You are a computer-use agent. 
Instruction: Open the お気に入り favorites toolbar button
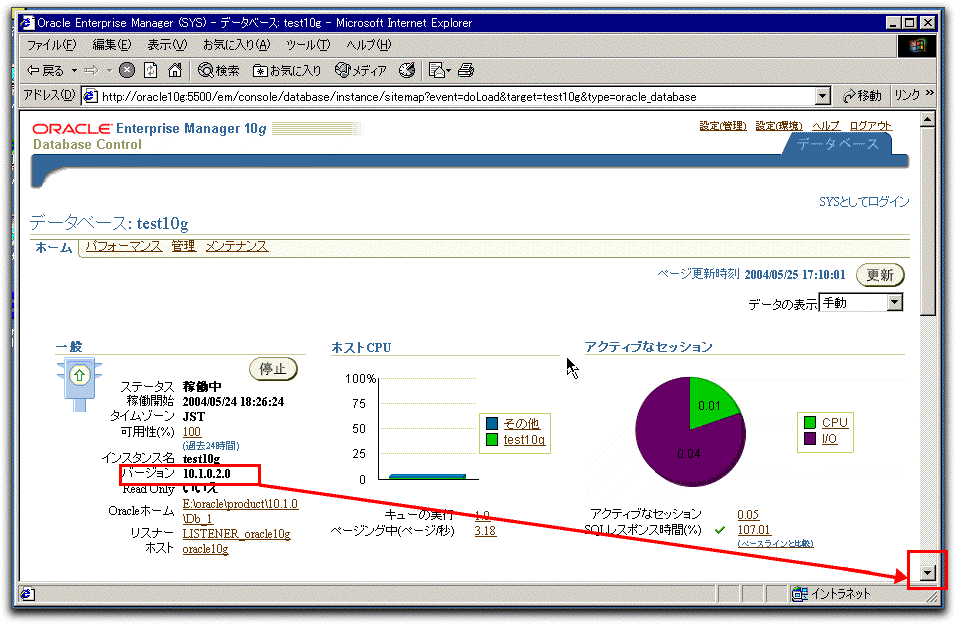click(x=287, y=71)
